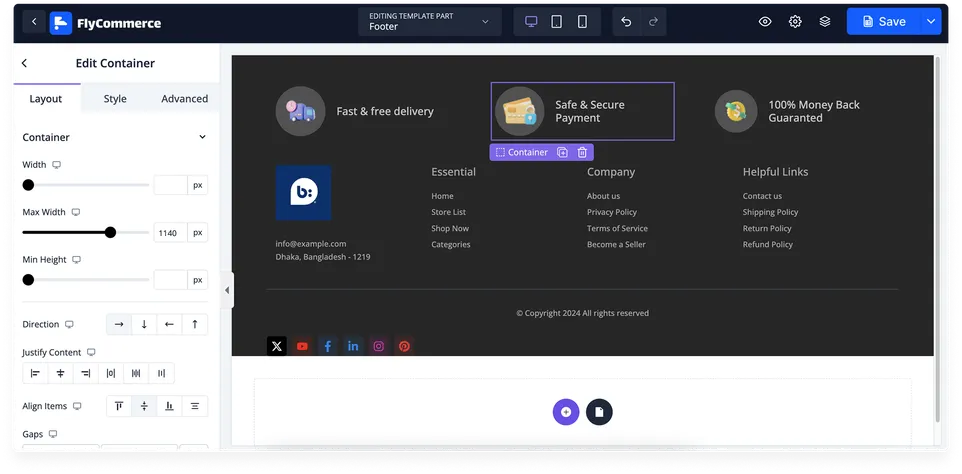Click the Save button
The width and height of the screenshot is (962, 474).
[x=883, y=21]
